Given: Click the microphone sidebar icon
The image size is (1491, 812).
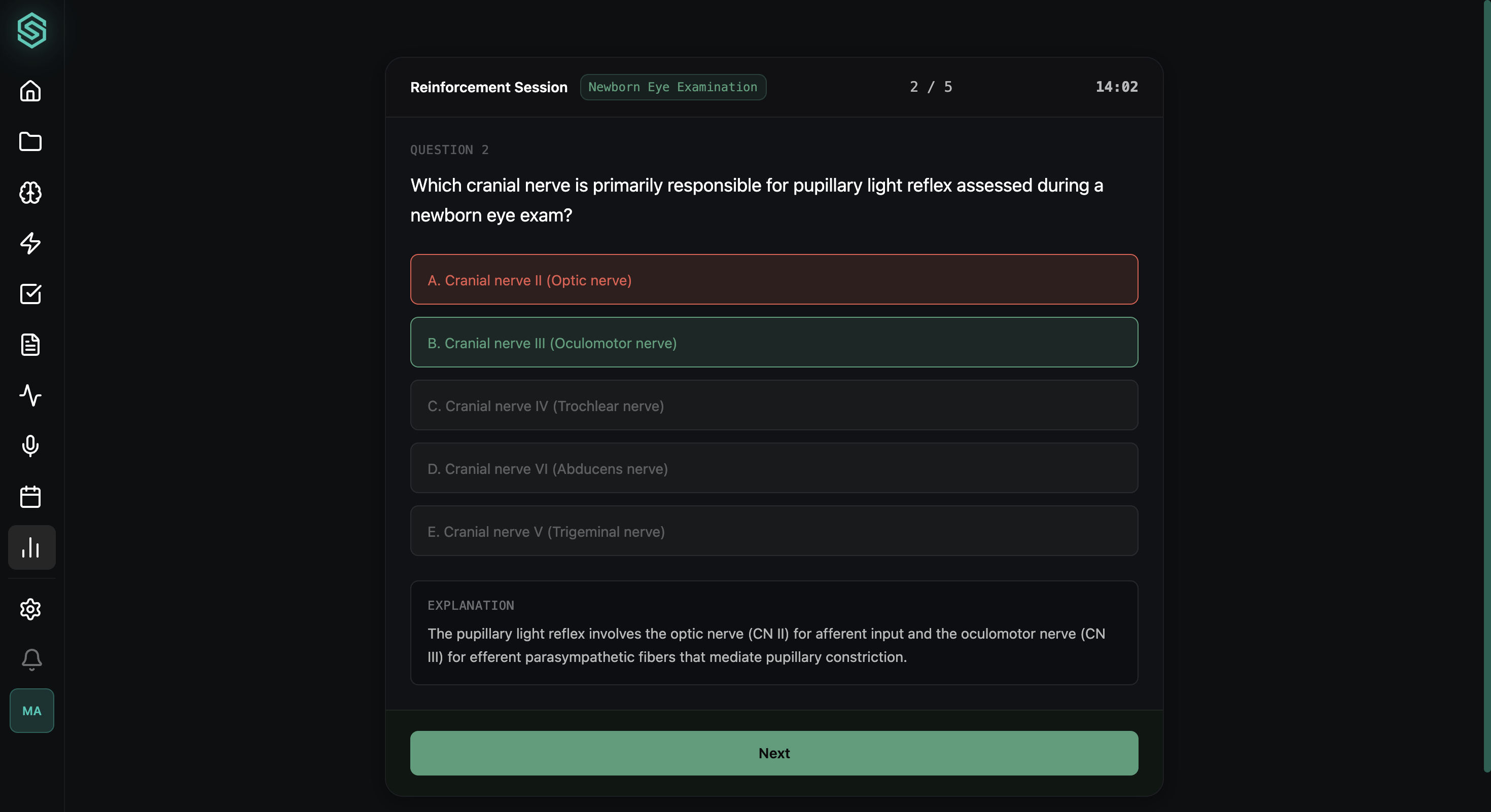Looking at the screenshot, I should (x=30, y=446).
